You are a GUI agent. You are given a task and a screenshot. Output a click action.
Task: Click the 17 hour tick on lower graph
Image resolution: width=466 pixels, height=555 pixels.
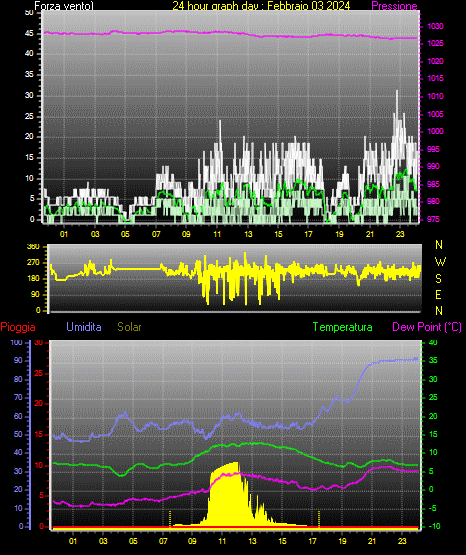(x=312, y=541)
